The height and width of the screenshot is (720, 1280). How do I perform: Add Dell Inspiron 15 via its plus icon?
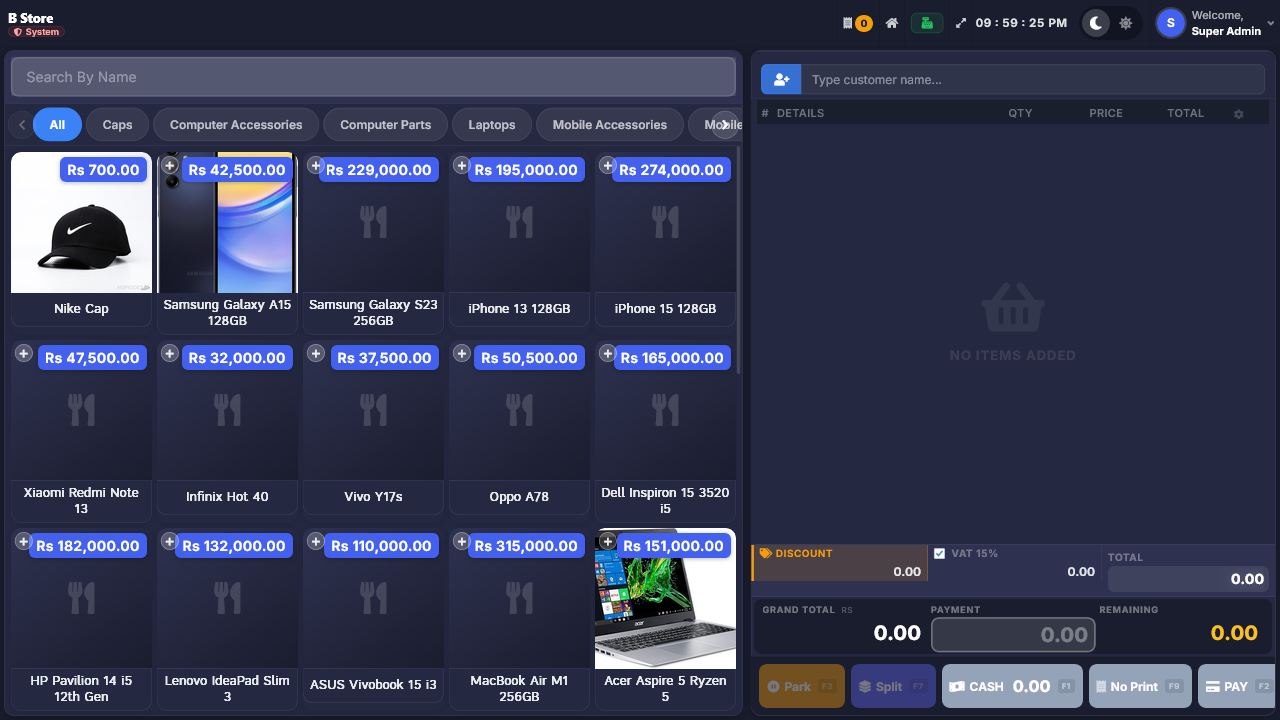tap(607, 353)
